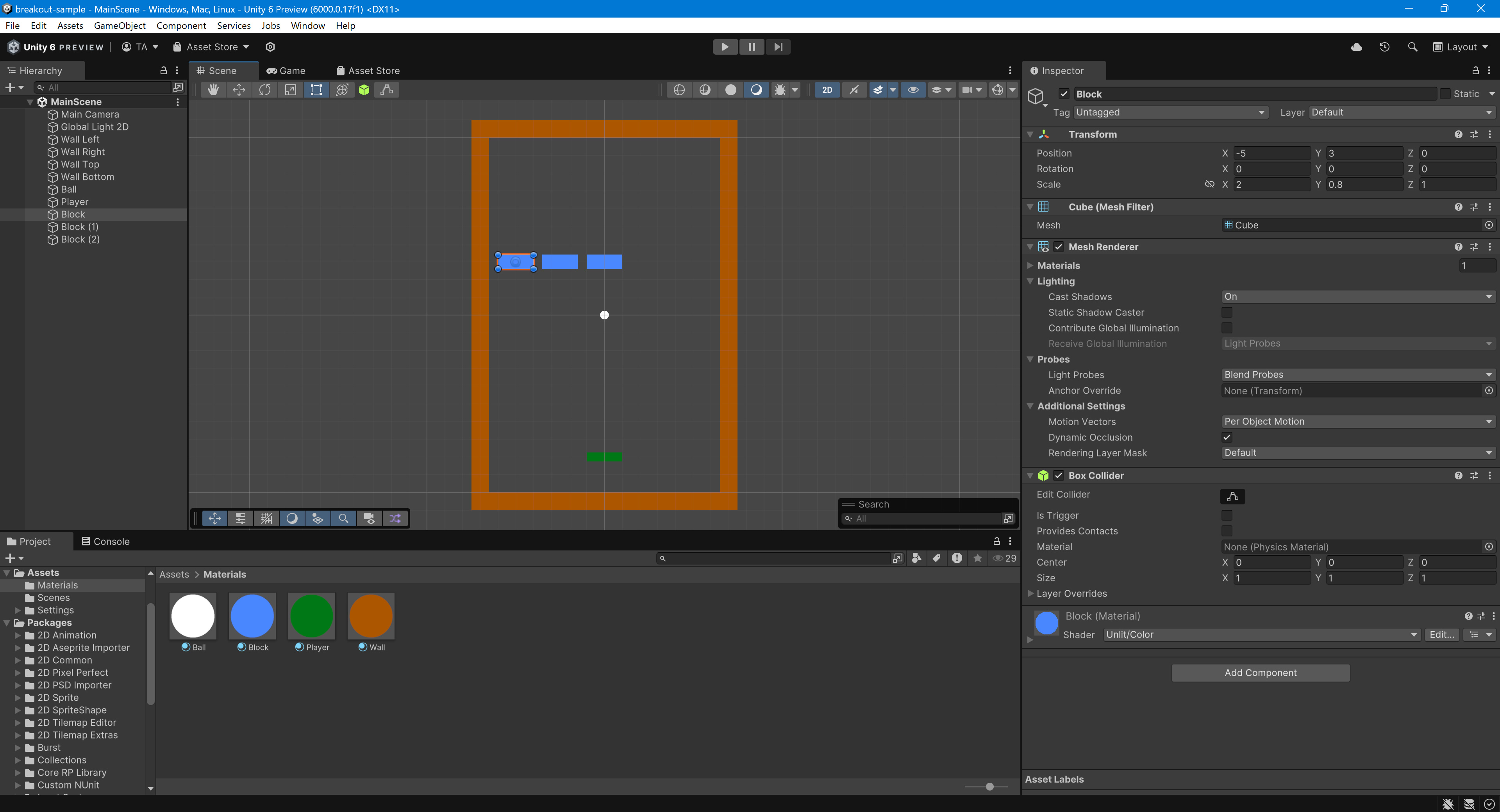The image size is (1500, 812).
Task: Click the Edit Collider tool in Scene toolbar
Action: click(387, 90)
